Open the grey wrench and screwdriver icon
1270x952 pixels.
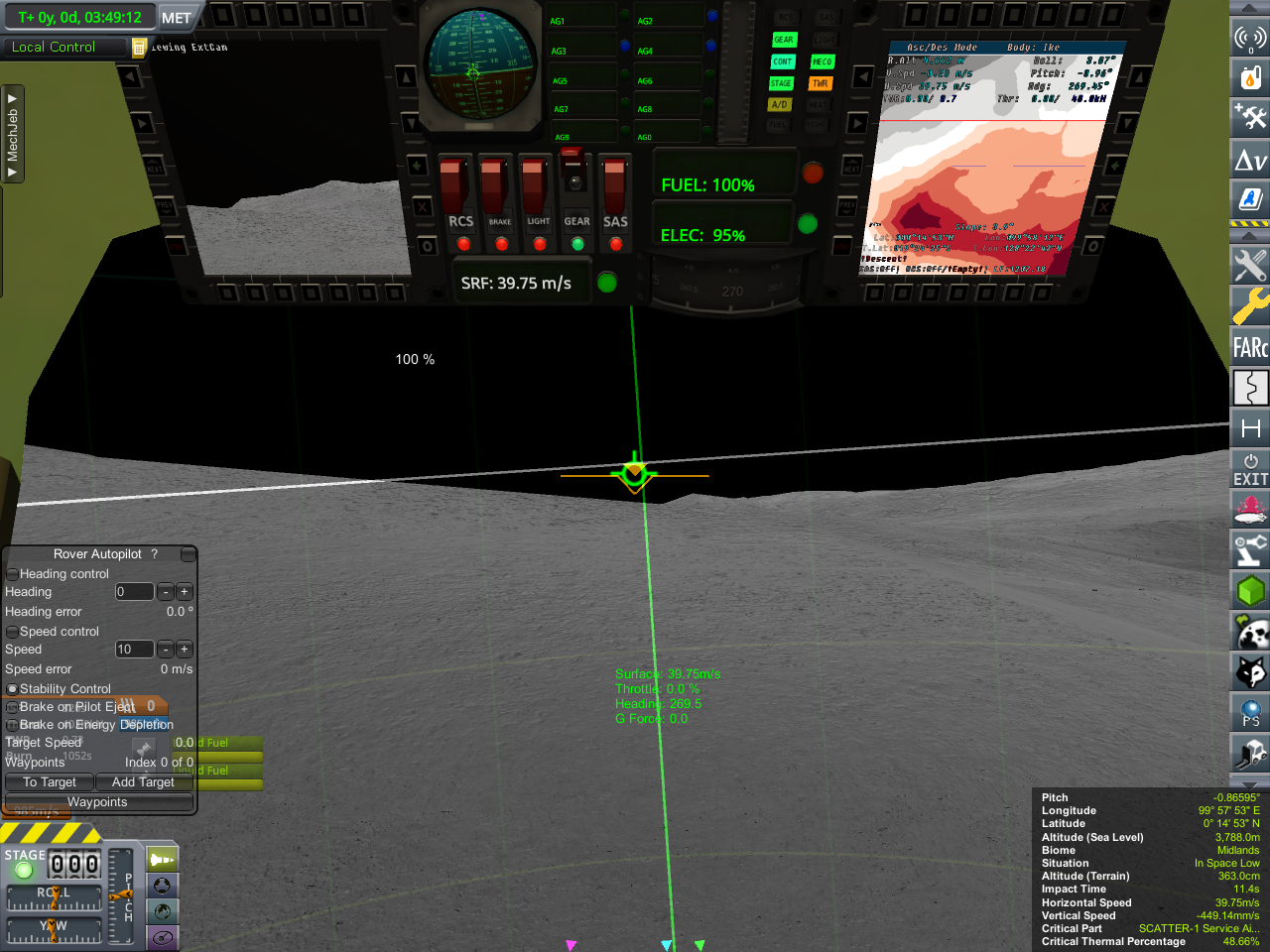point(1249,265)
